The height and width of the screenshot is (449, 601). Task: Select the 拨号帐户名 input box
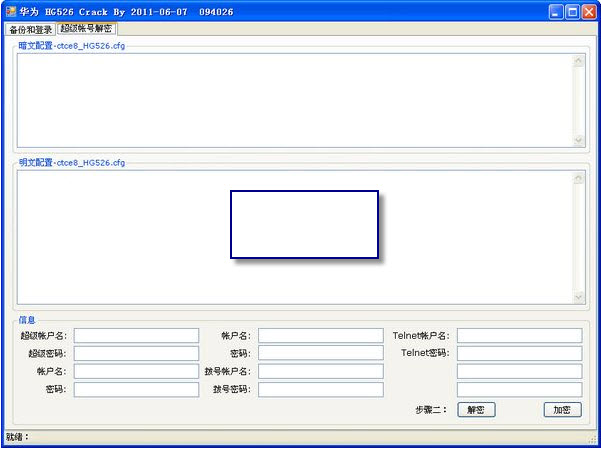tap(321, 371)
